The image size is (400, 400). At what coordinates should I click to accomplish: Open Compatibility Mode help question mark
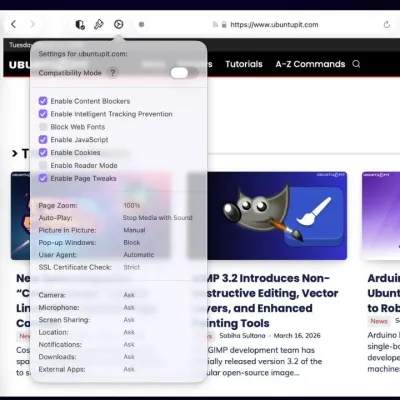(113, 73)
